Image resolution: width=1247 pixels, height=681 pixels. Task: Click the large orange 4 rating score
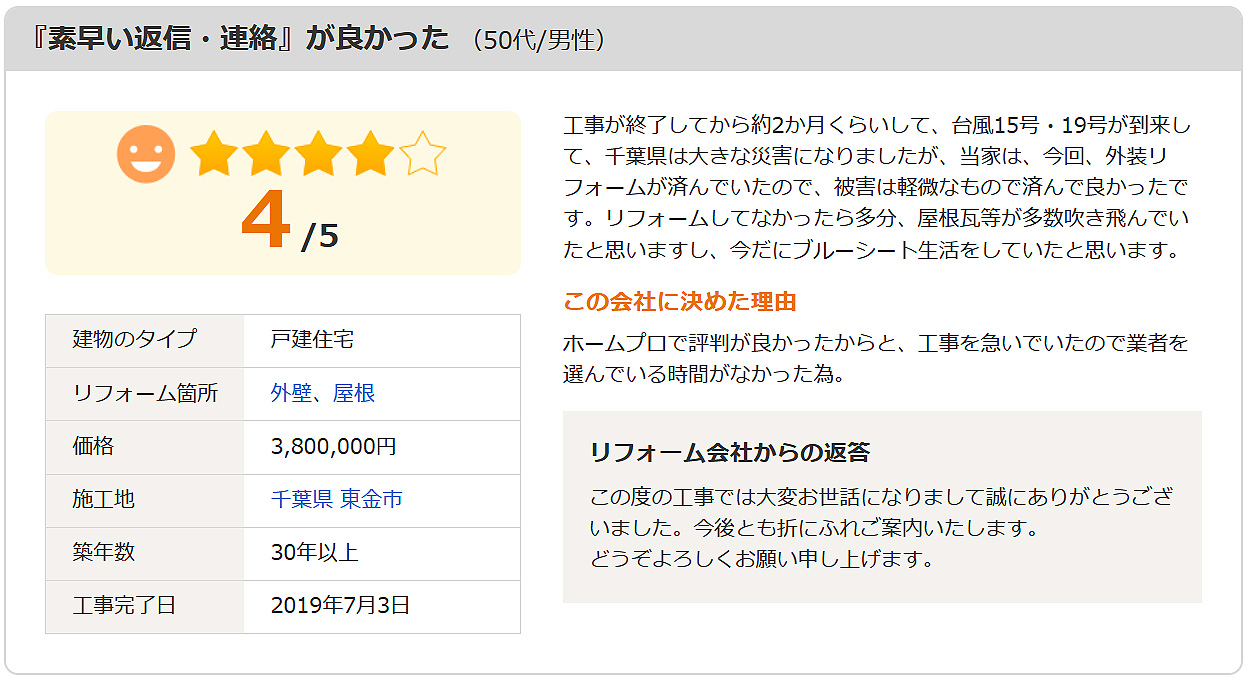(266, 222)
